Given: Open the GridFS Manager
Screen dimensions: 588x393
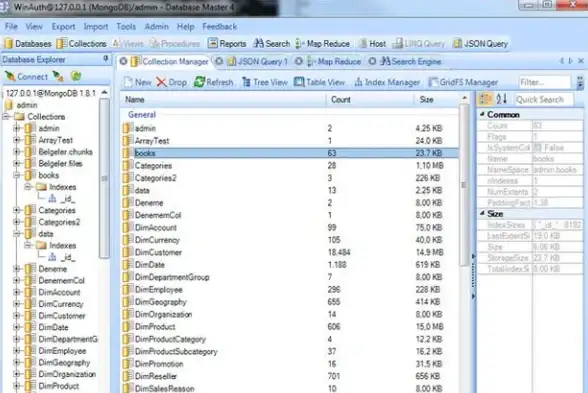Looking at the screenshot, I should 464,82.
